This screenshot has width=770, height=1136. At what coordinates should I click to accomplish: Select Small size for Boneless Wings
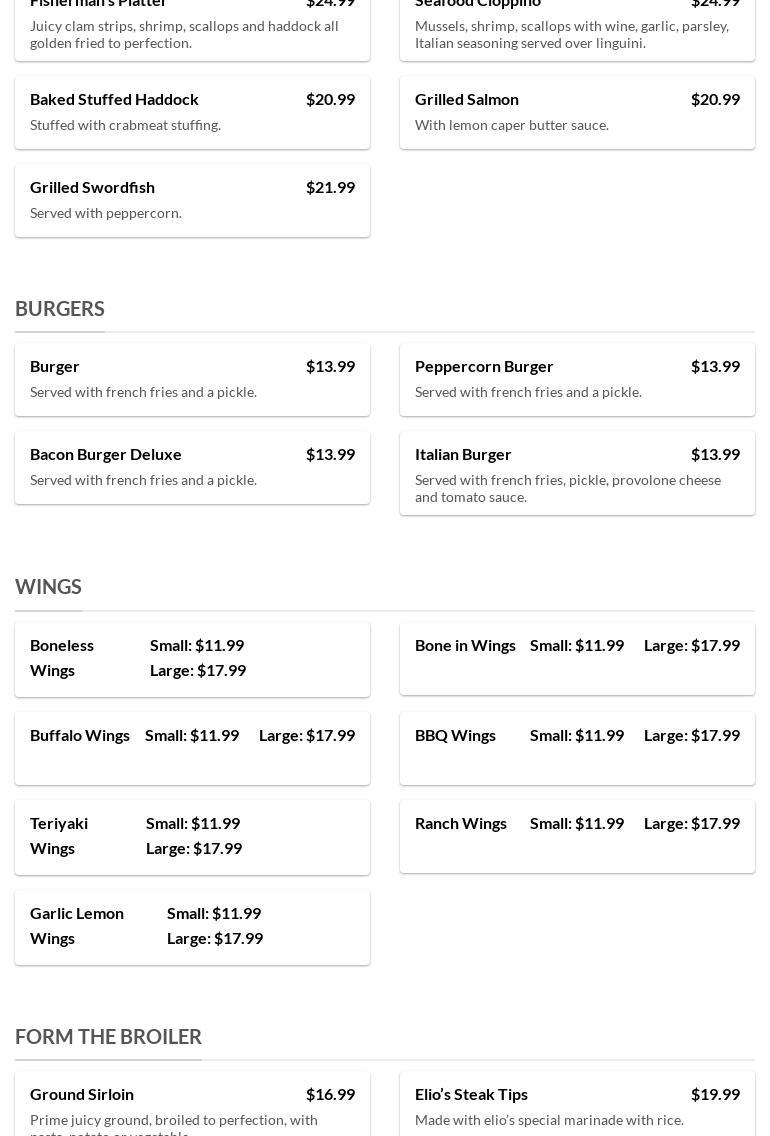197,645
